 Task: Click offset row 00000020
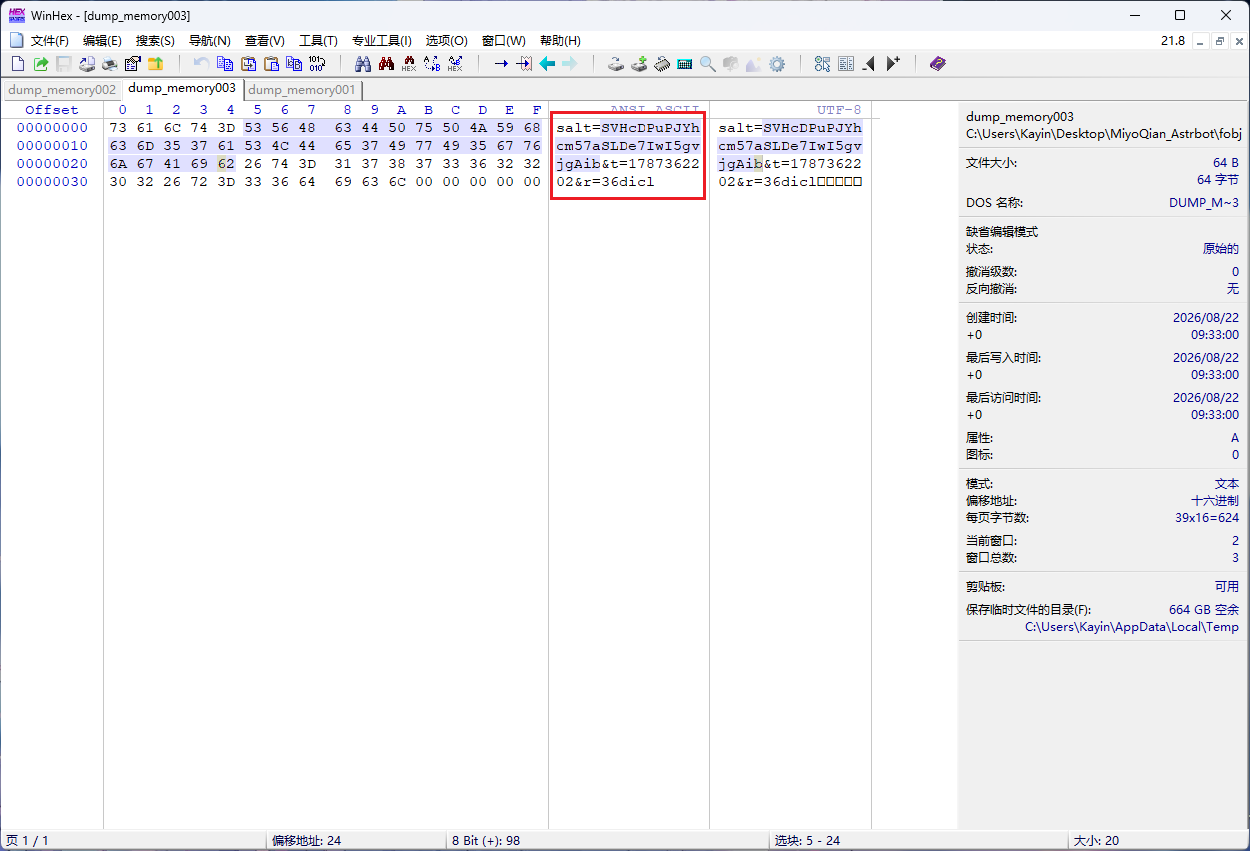pyautogui.click(x=52, y=164)
